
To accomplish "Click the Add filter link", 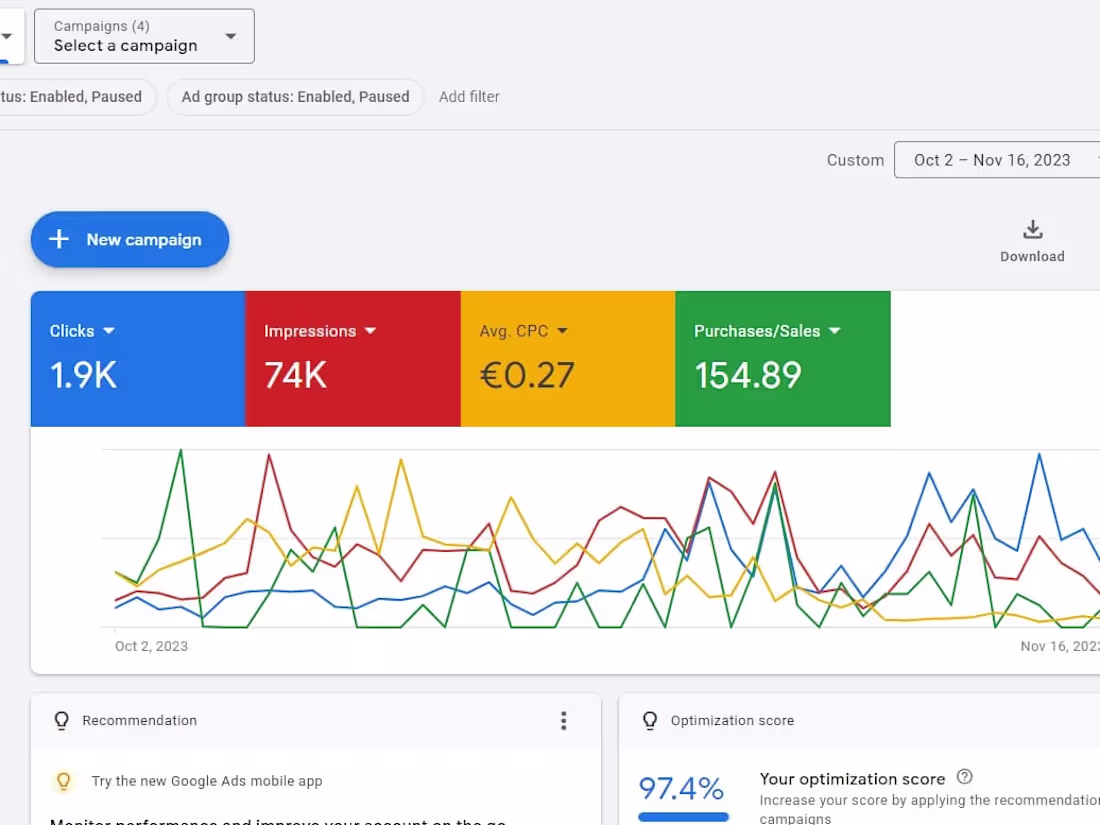I will [469, 97].
